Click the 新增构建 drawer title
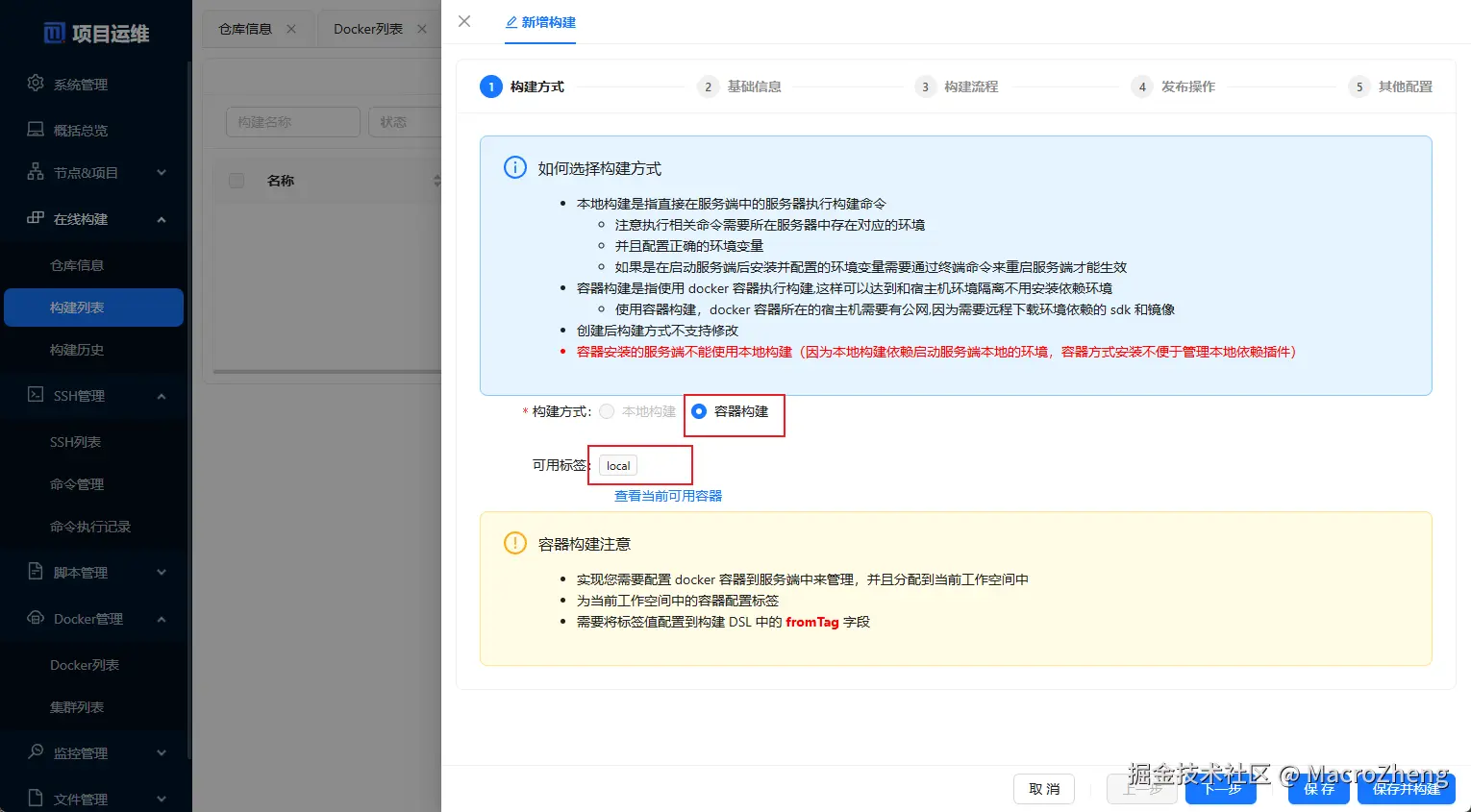The width and height of the screenshot is (1471, 812). [x=548, y=22]
